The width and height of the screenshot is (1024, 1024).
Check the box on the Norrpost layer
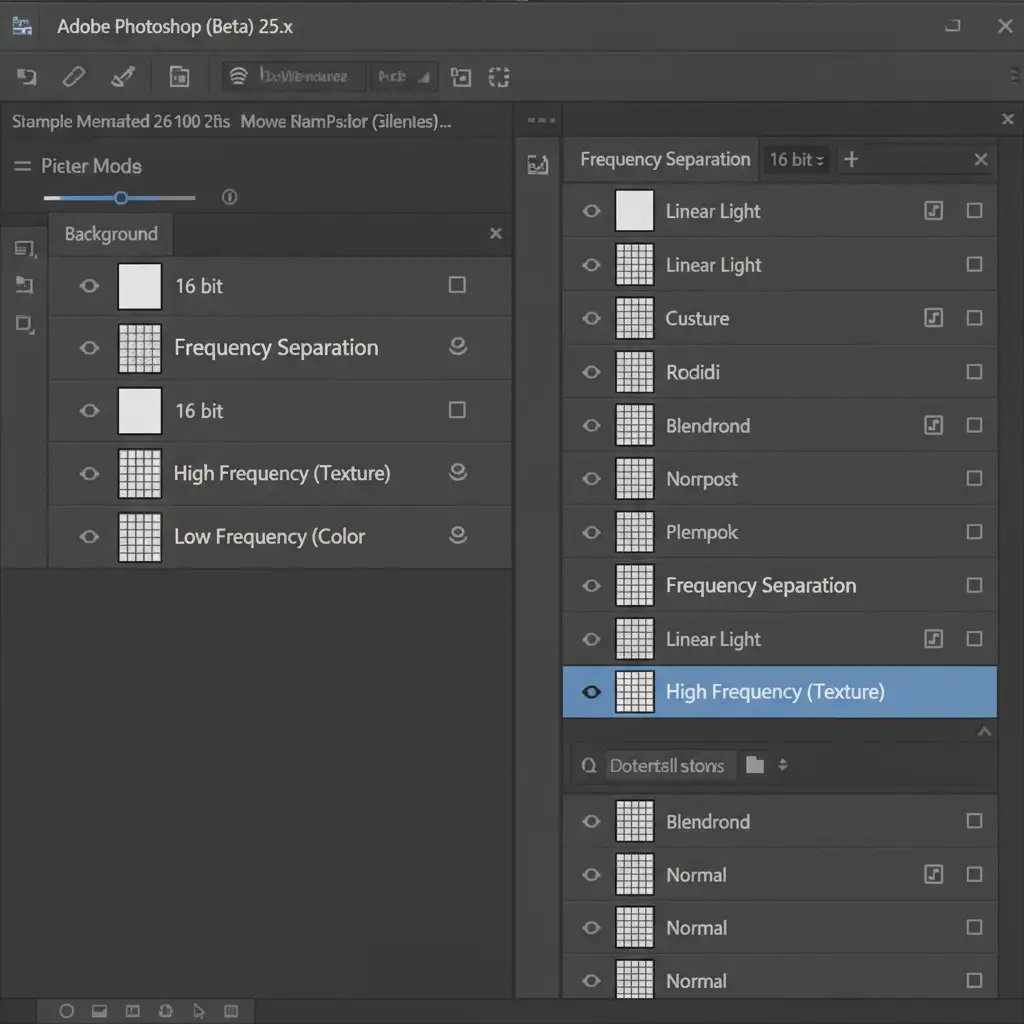974,479
